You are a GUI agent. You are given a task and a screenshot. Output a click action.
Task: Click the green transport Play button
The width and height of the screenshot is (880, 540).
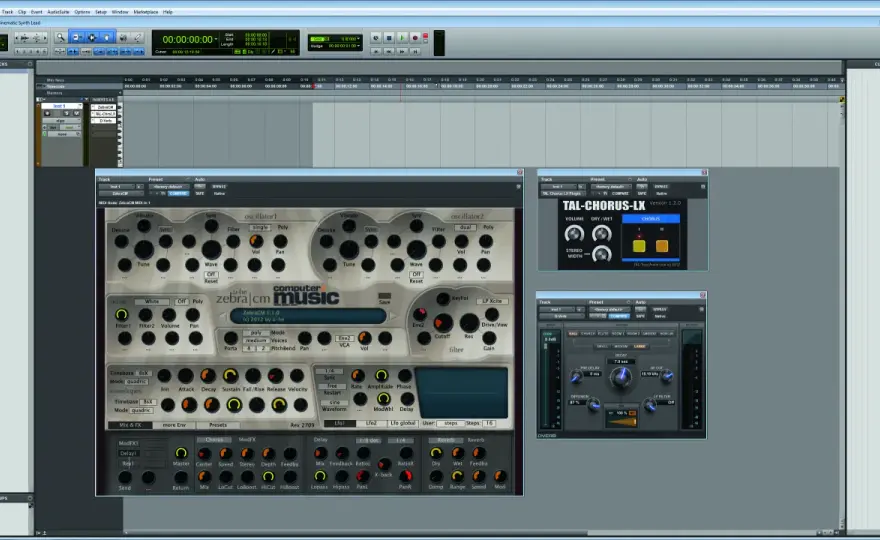402,38
